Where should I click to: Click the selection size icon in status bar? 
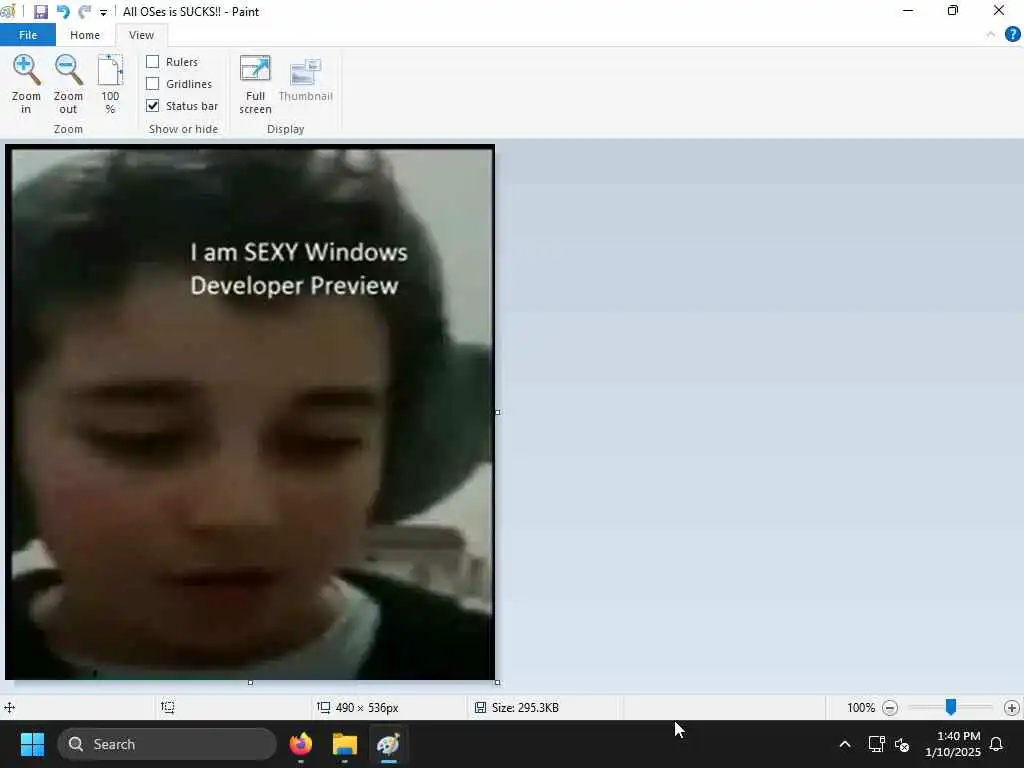pos(168,707)
